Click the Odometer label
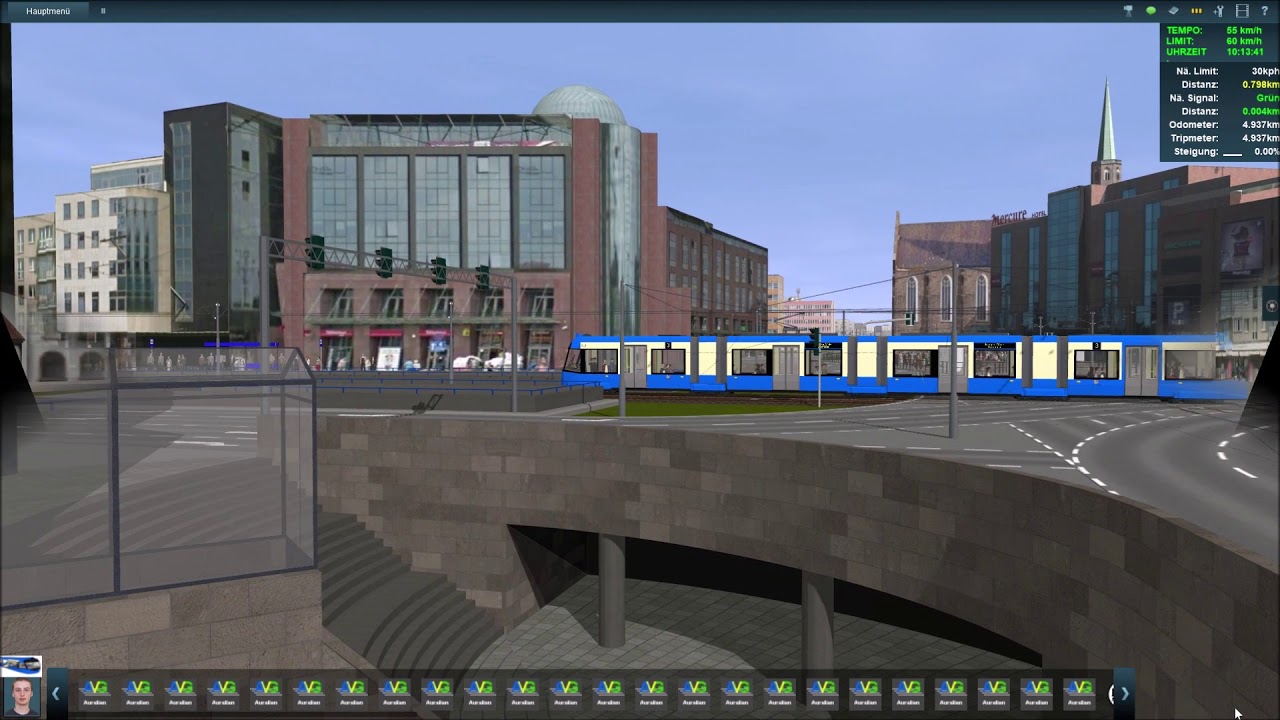This screenshot has height=720, width=1280. click(1194, 125)
